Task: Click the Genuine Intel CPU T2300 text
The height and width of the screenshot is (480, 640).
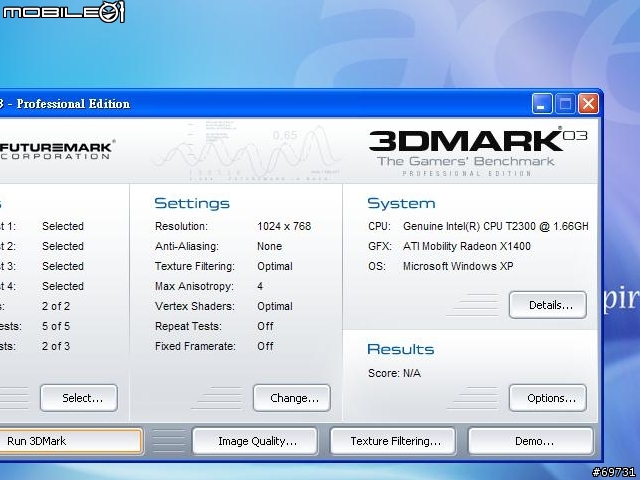Action: (x=496, y=226)
